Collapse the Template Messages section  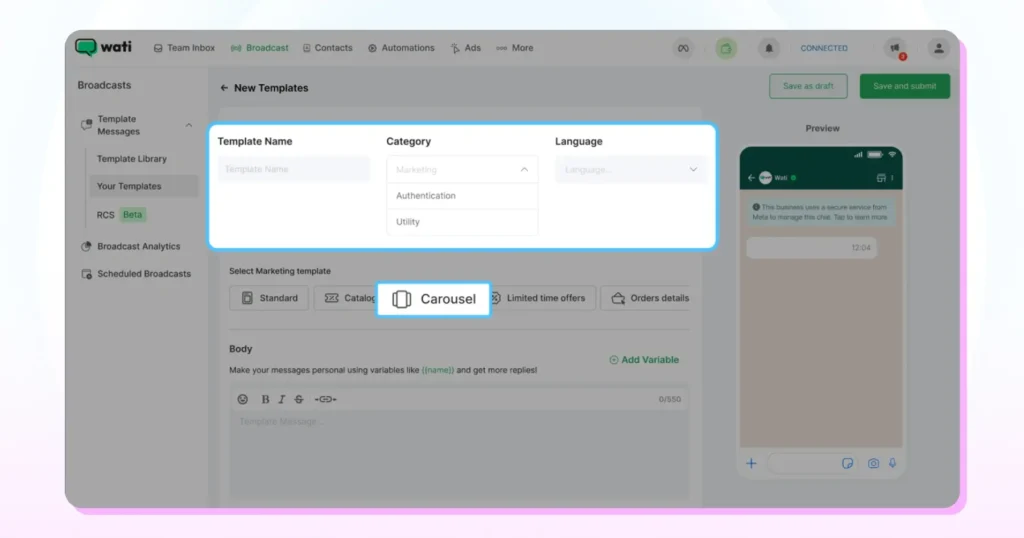click(x=189, y=125)
